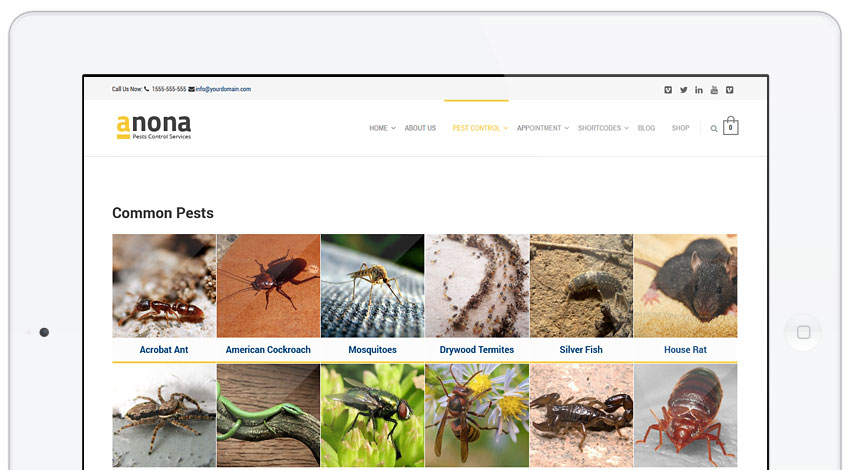Open the search magnifier icon

(714, 129)
